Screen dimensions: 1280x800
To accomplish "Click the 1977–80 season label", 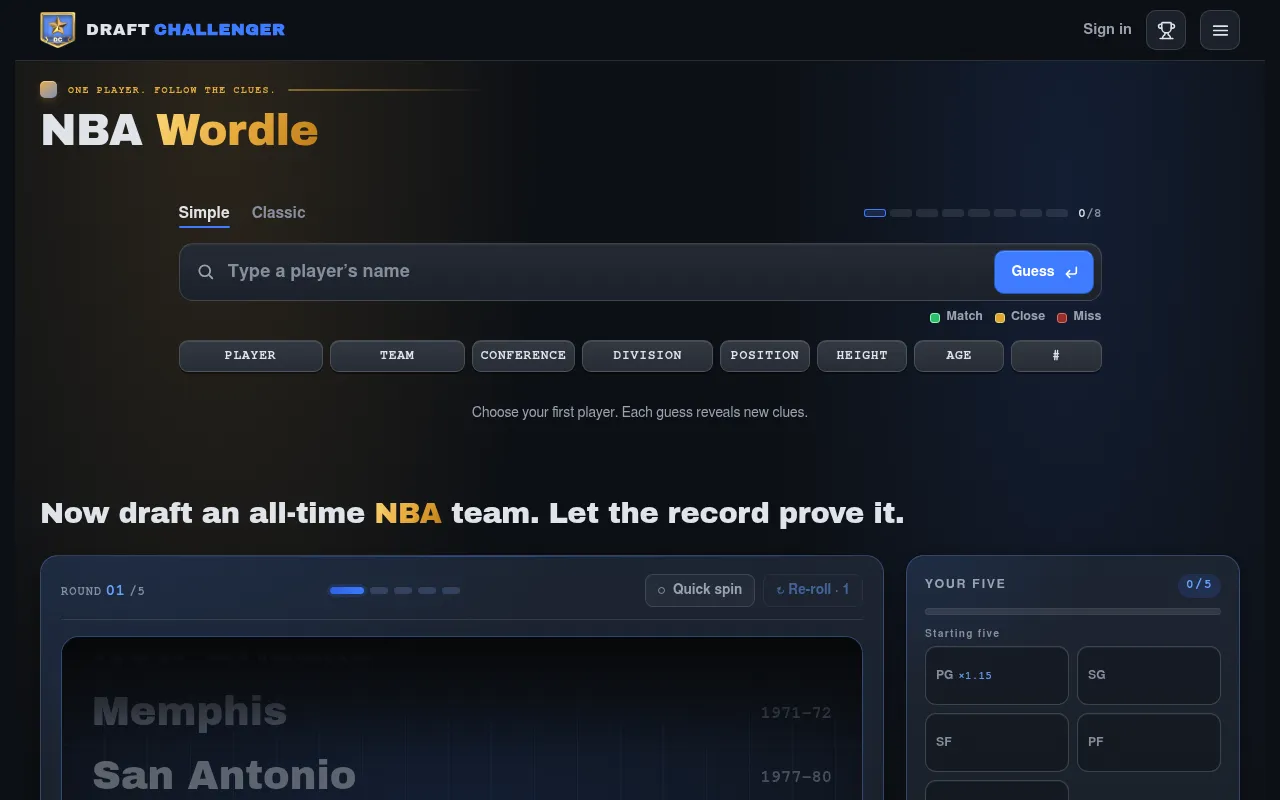I will click(x=796, y=777).
